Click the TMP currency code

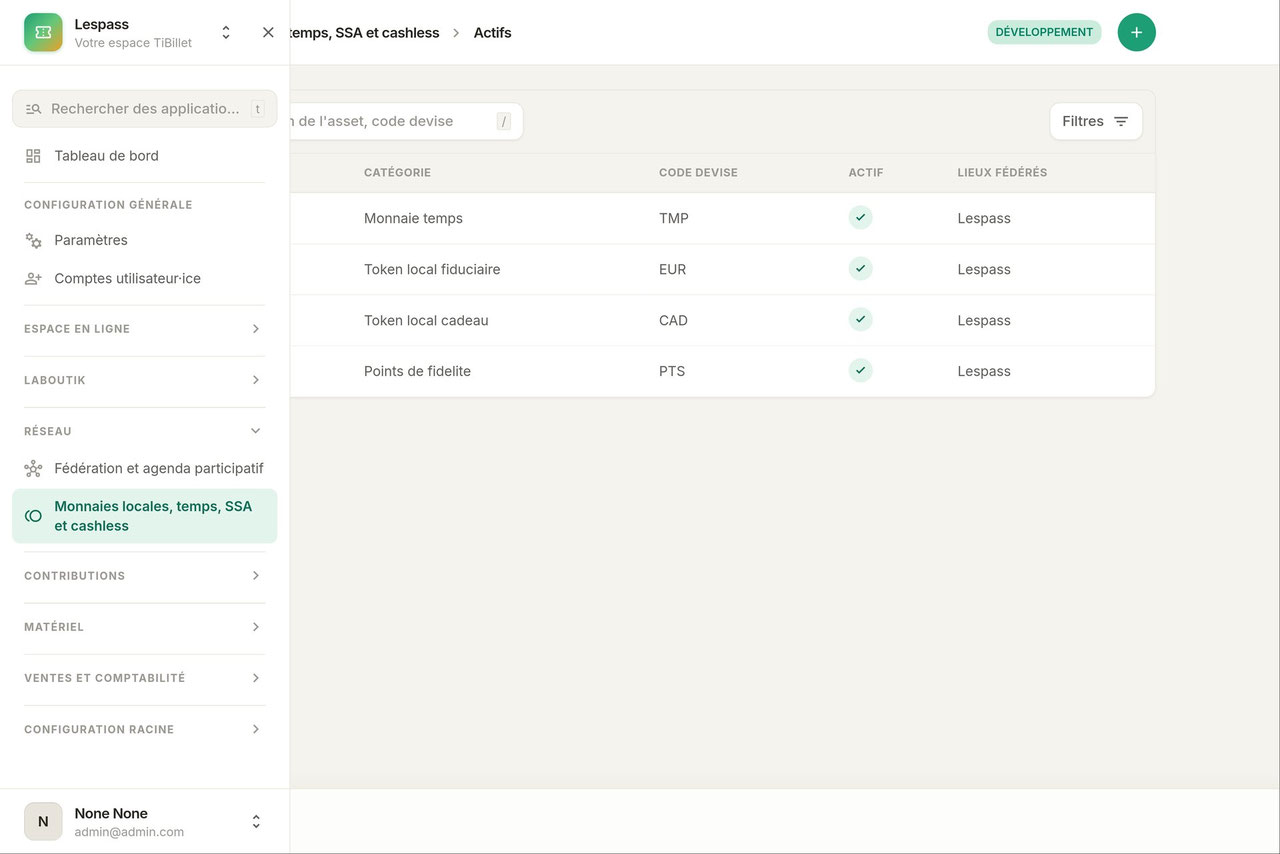[674, 218]
